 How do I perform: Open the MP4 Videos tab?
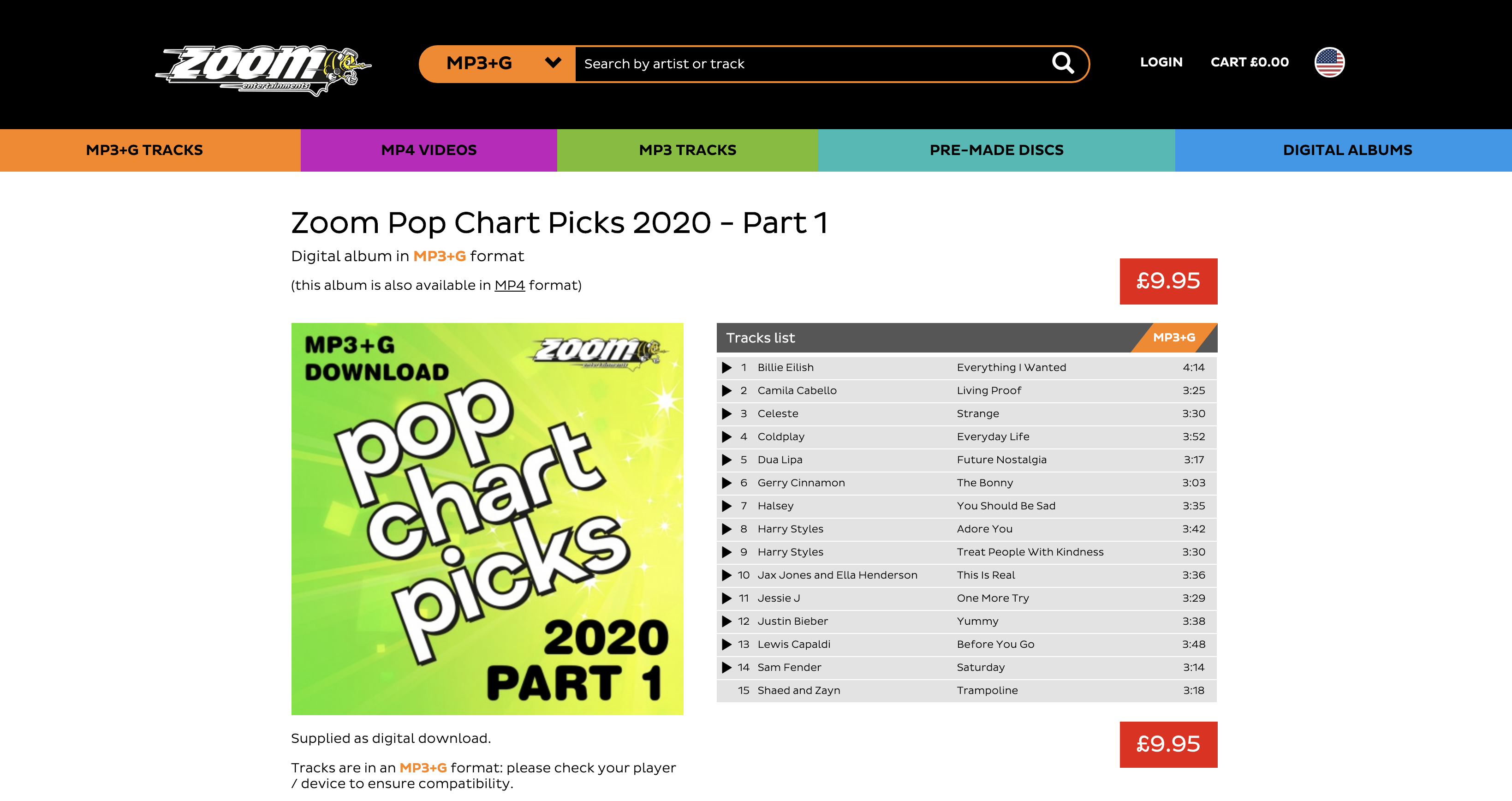[x=429, y=150]
